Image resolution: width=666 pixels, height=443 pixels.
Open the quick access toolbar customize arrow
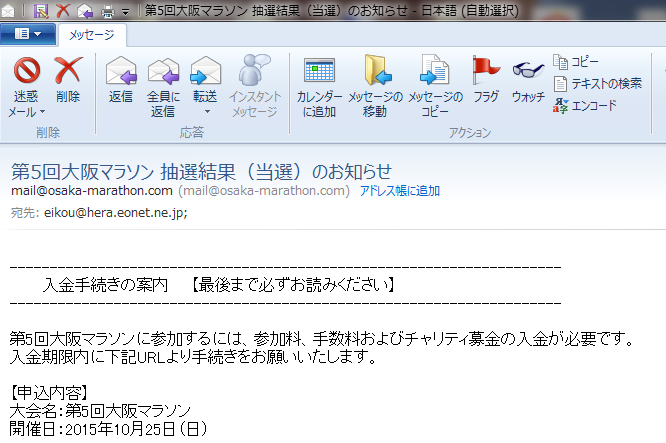(x=125, y=11)
